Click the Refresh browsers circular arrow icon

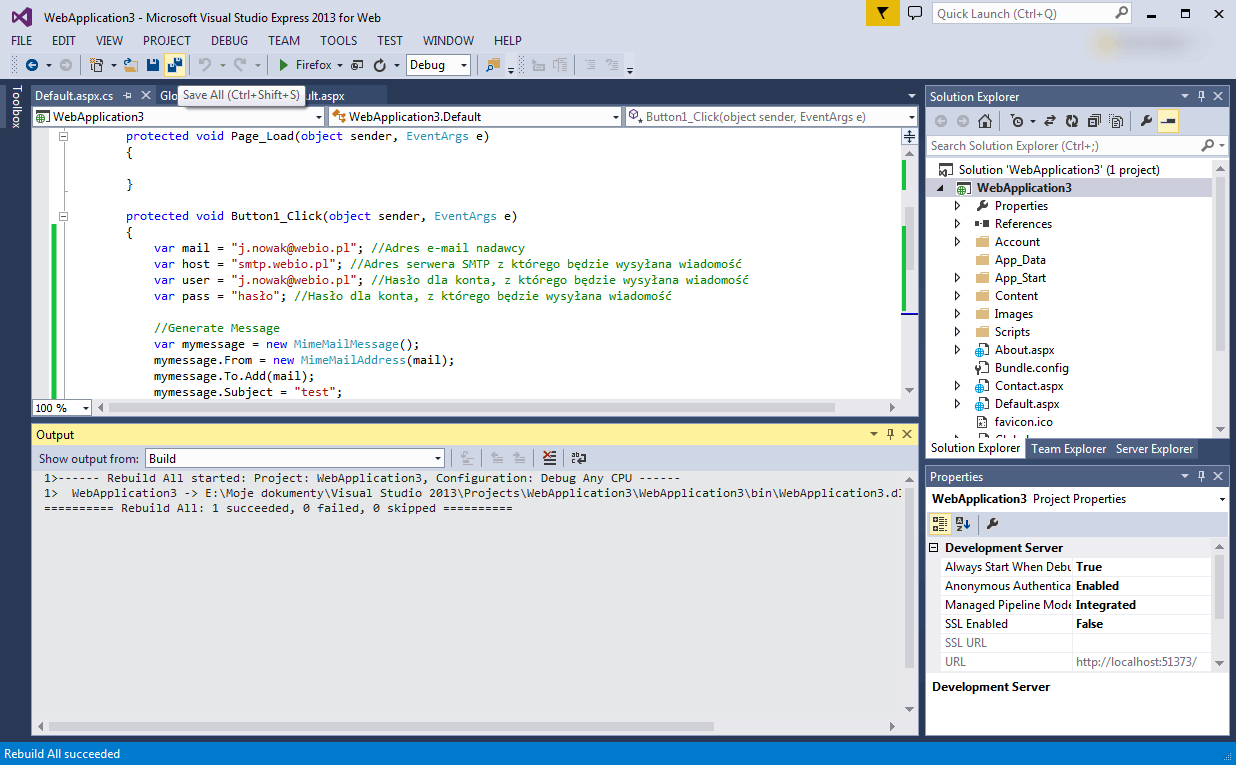point(380,65)
